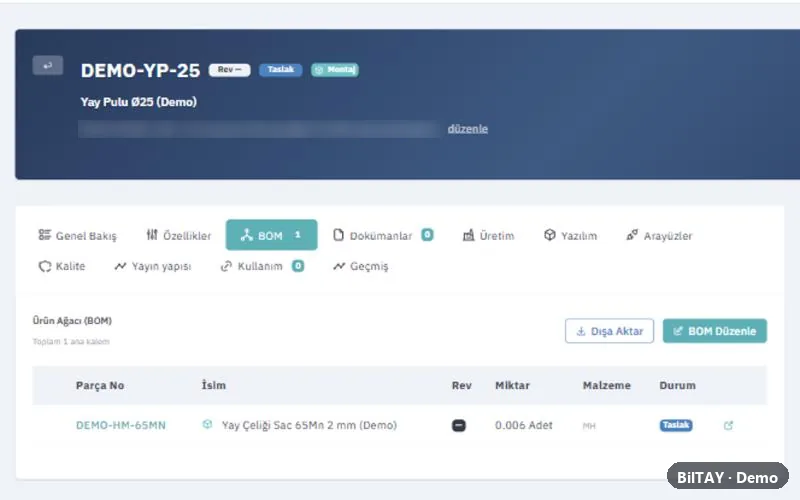Open the Yayın yapısı tab

[153, 266]
